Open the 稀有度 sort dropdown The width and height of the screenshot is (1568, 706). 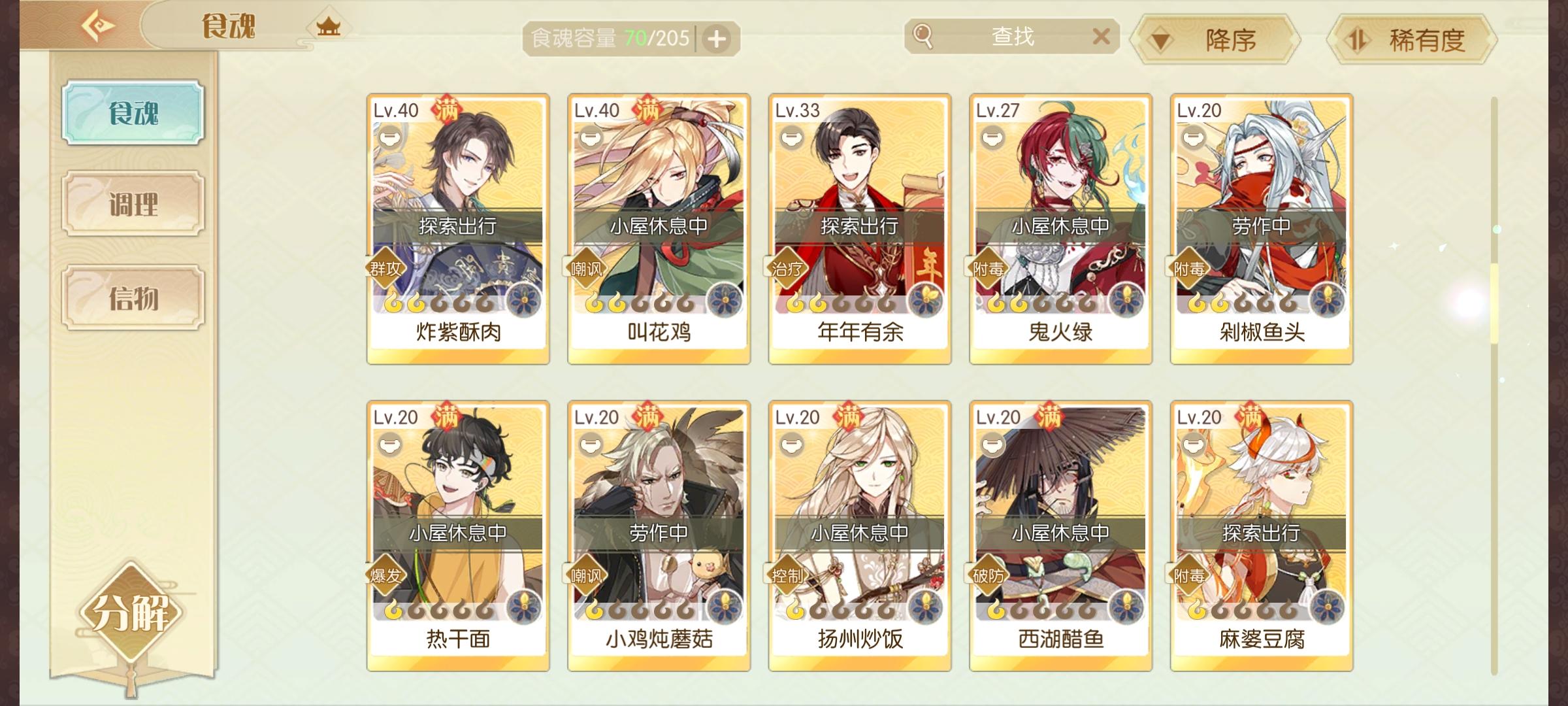[x=1411, y=41]
